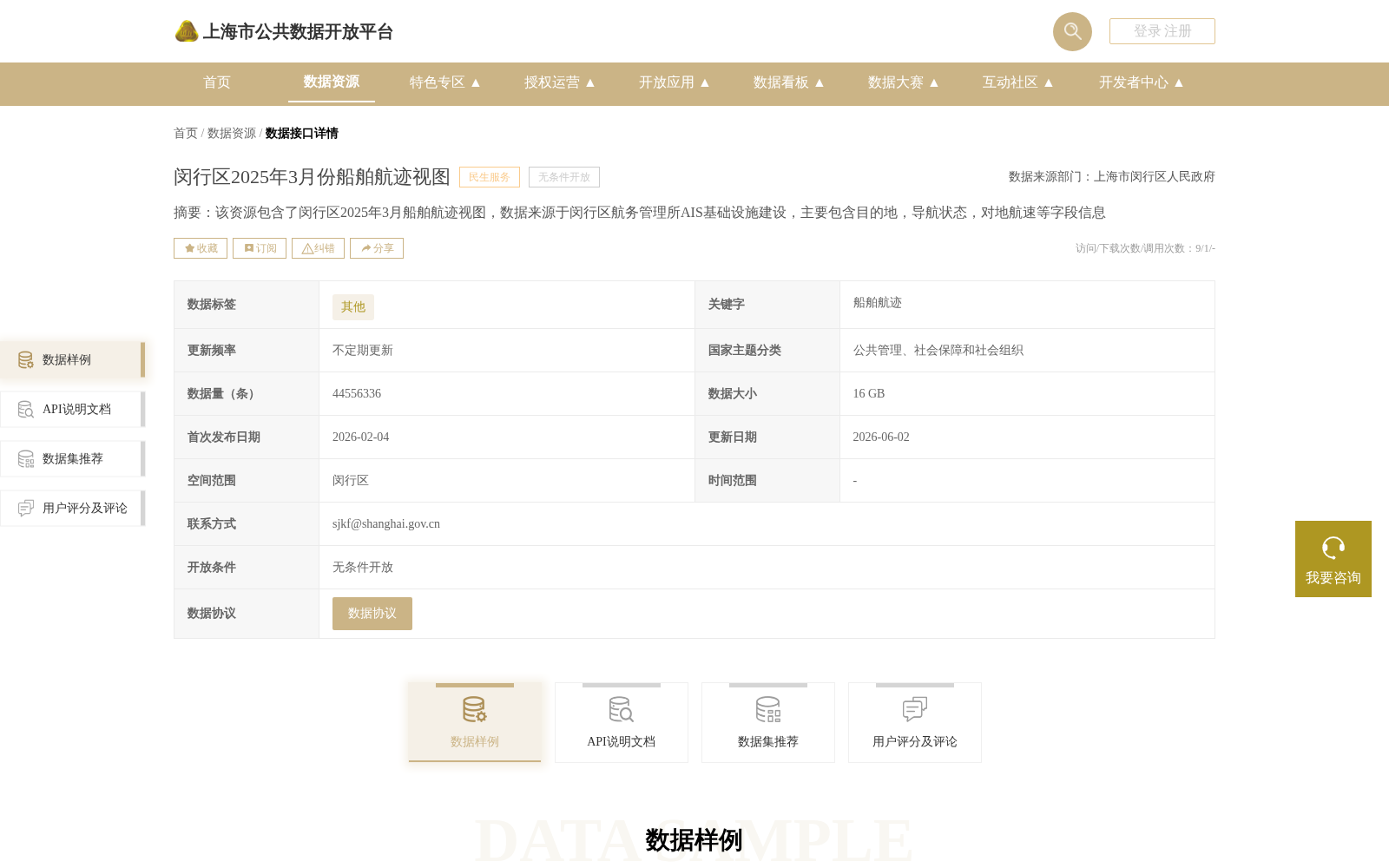Click the platform logo emblem
Image resolution: width=1389 pixels, height=868 pixels.
coord(187,31)
